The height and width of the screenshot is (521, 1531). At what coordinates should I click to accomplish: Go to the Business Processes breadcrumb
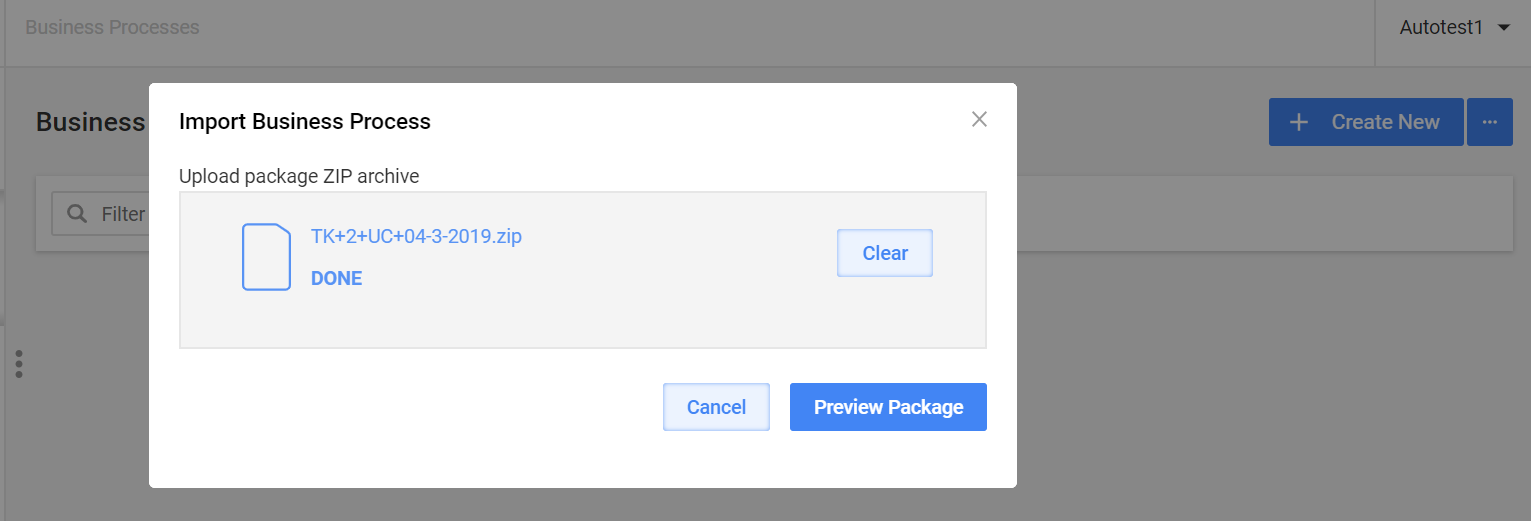(112, 27)
